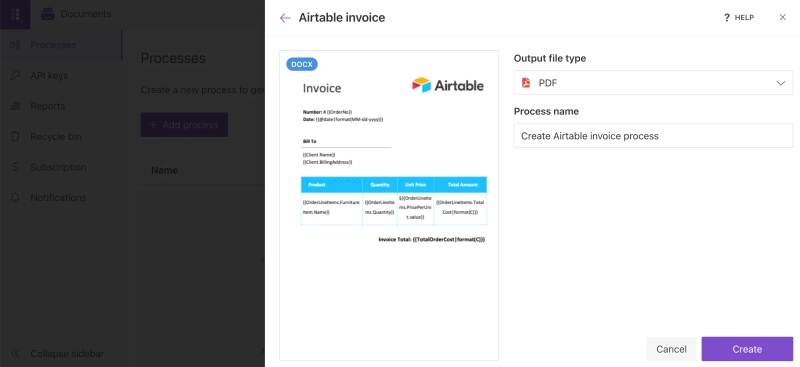Open Notifications in the sidebar
Image resolution: width=800 pixels, height=367 pixels.
coord(58,198)
